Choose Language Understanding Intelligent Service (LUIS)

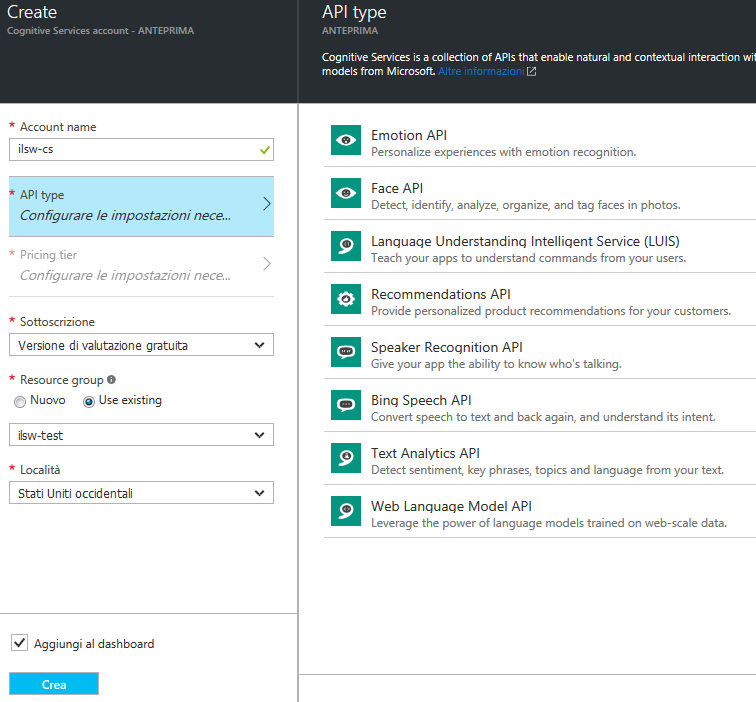click(x=525, y=241)
